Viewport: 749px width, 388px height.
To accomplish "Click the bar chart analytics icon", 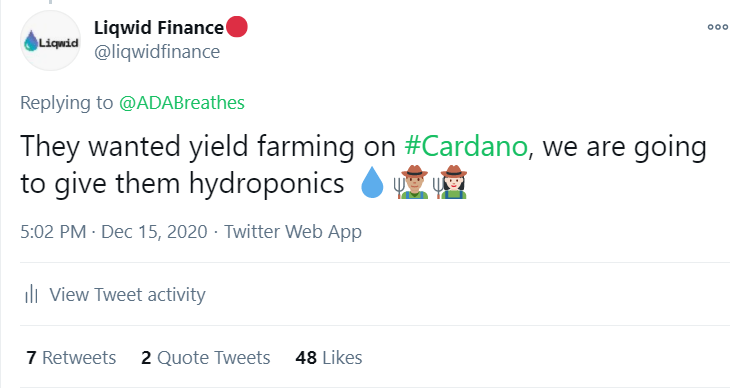I will [x=31, y=294].
